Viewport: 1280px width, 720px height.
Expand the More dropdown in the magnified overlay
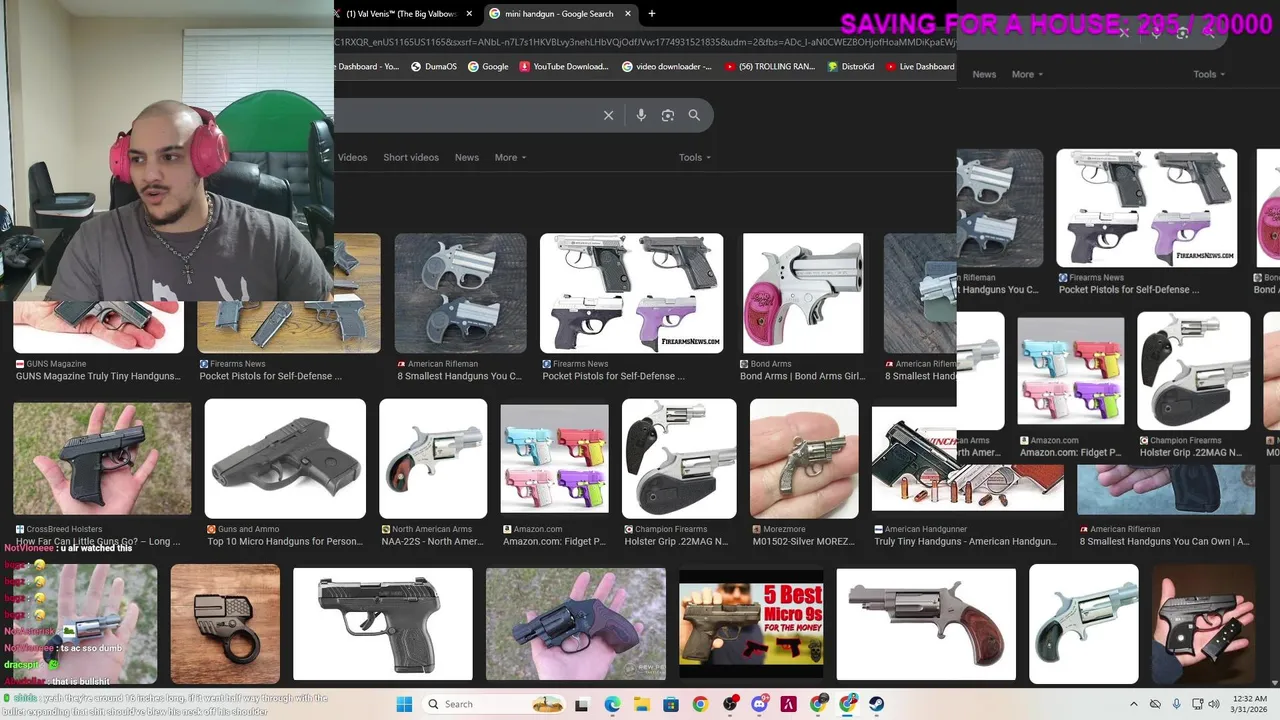(x=1027, y=74)
